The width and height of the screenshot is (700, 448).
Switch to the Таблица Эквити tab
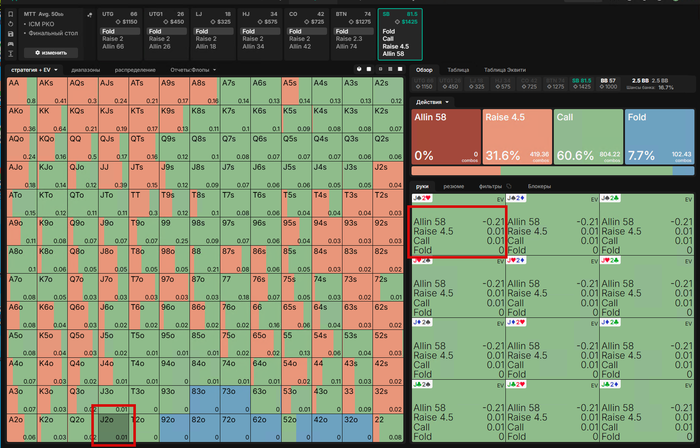506,70
